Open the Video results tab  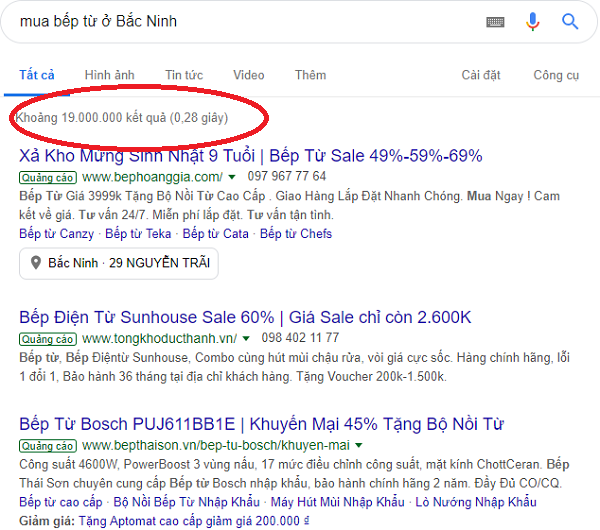click(249, 75)
